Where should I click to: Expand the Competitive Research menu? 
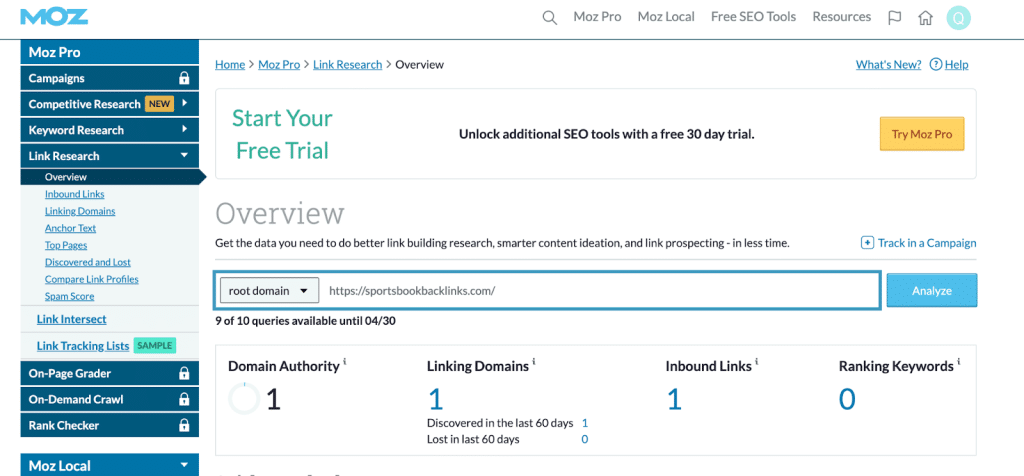tap(184, 104)
